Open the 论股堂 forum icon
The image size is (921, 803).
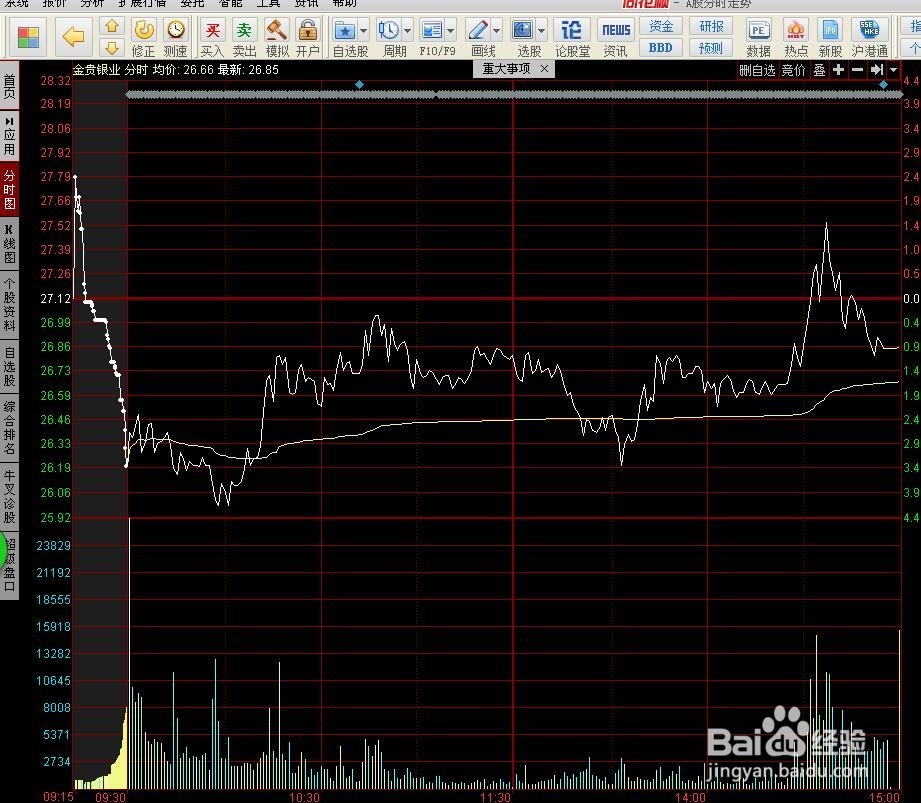coord(572,38)
